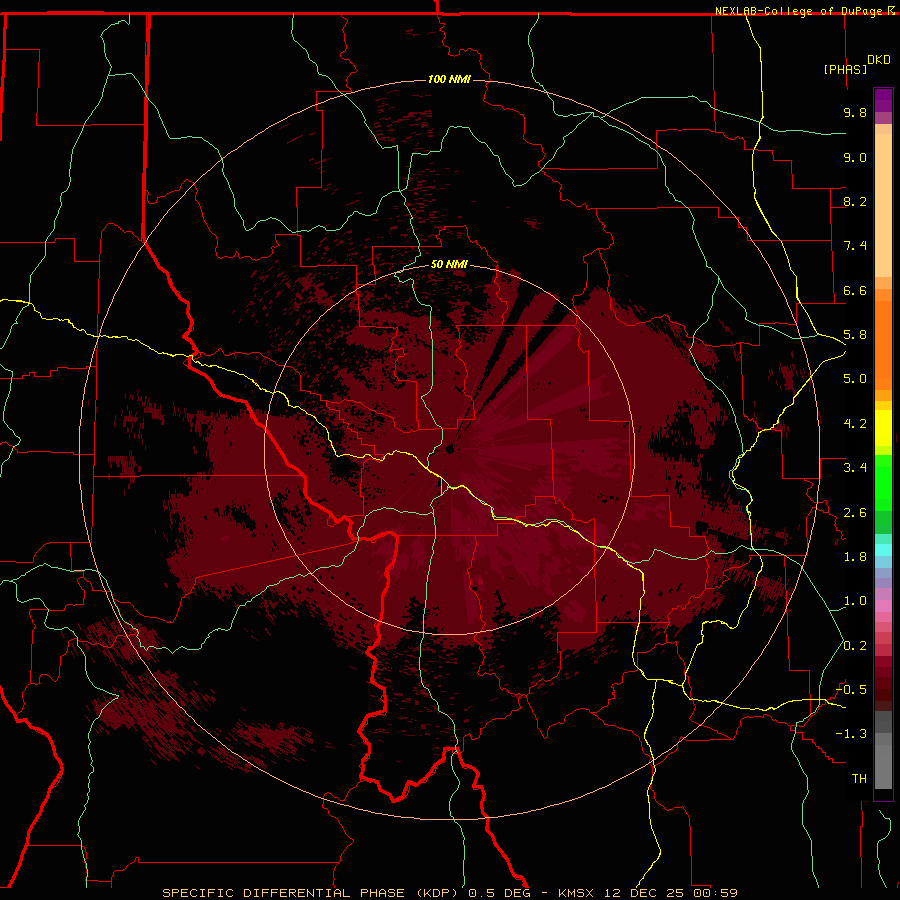Click the 12 DEC 25 date in the caption
The width and height of the screenshot is (900, 900).
pos(645,893)
